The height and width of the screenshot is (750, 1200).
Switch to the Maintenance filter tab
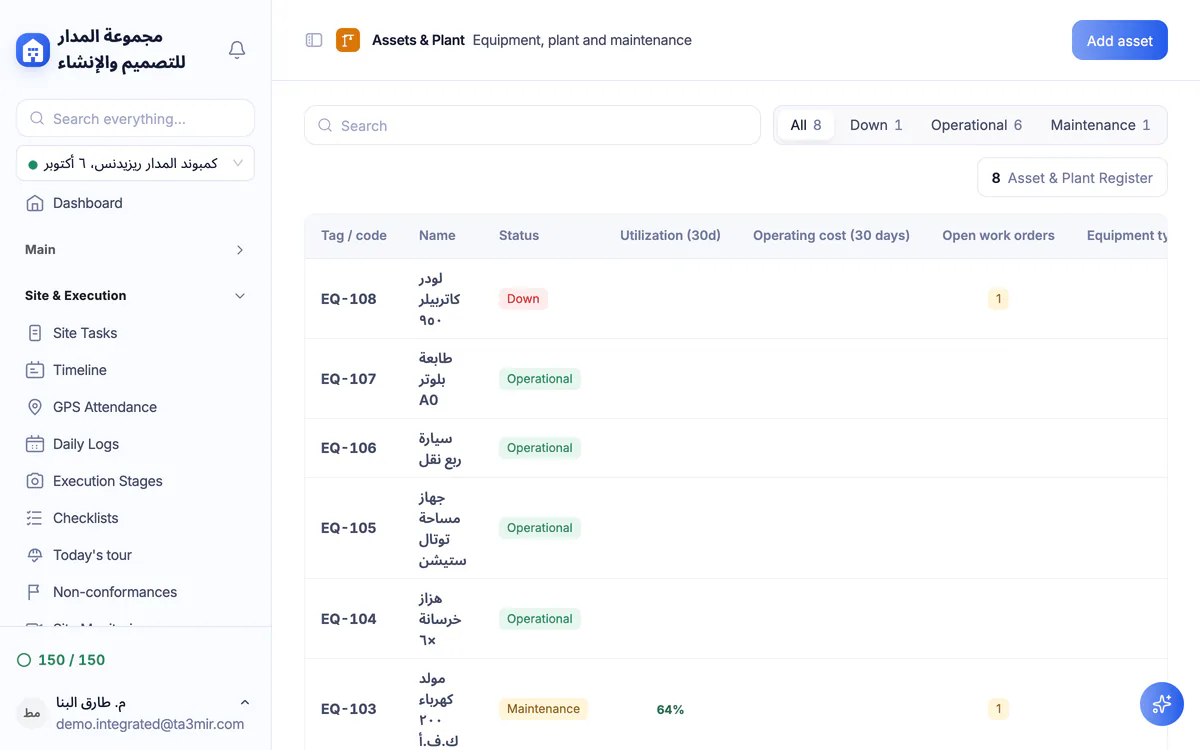point(1100,125)
